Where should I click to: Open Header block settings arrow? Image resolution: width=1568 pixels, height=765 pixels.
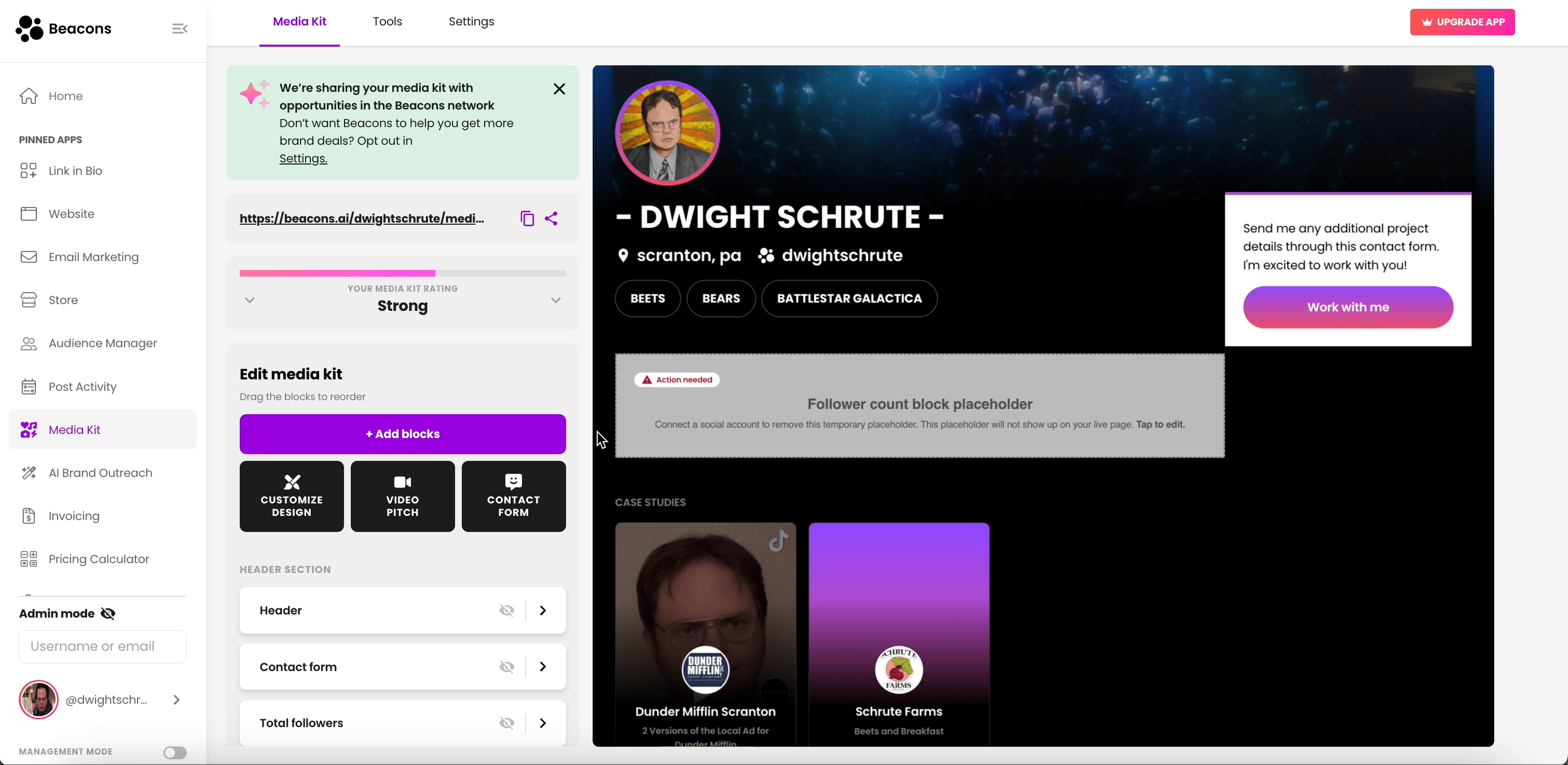(x=543, y=610)
